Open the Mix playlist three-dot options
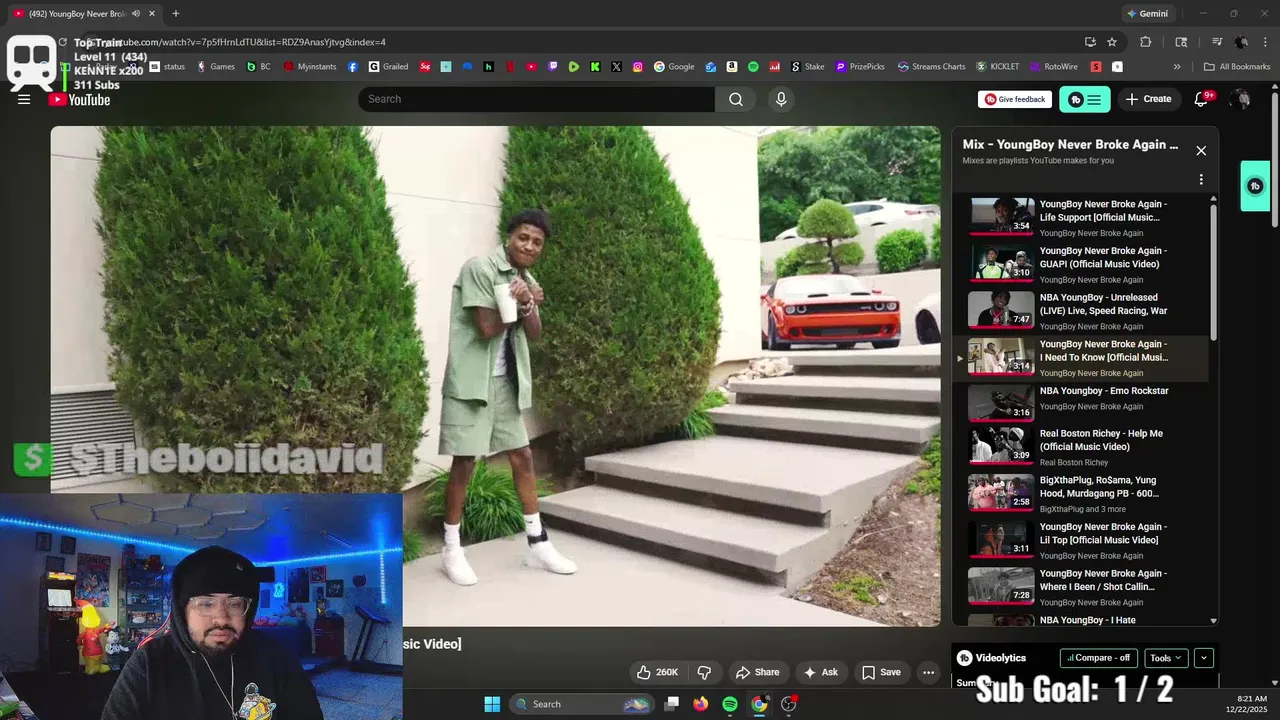Viewport: 1280px width, 720px height. [1201, 180]
